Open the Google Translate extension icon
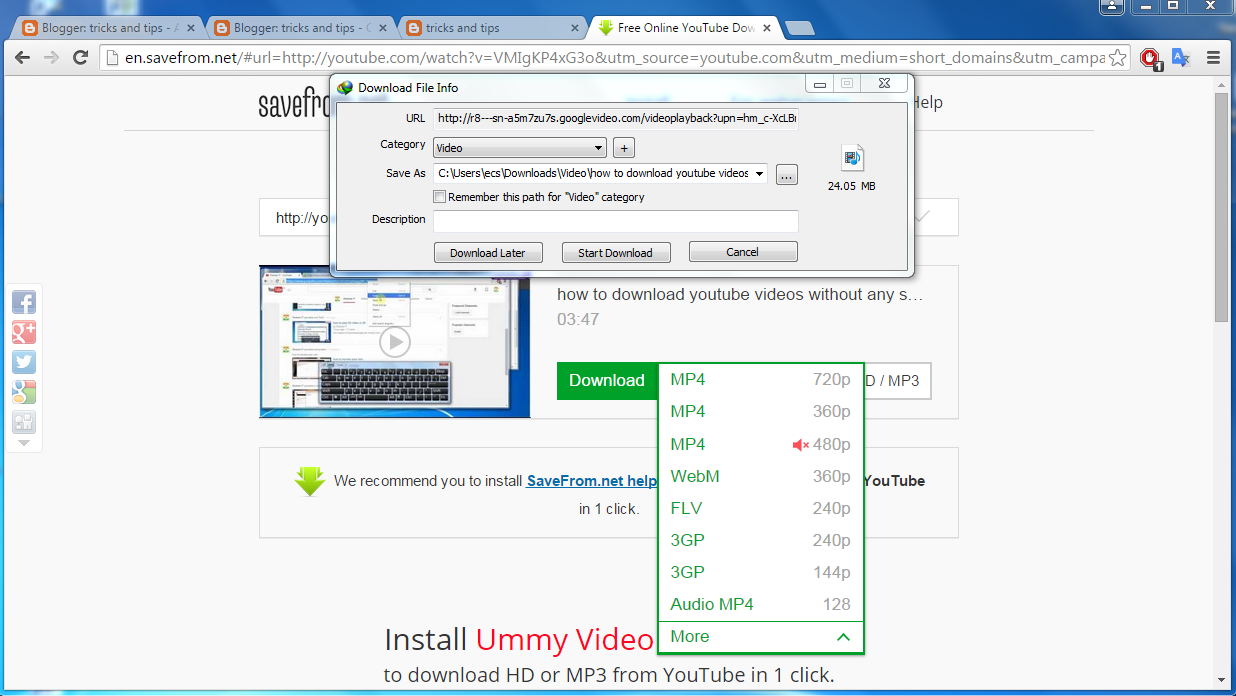This screenshot has height=696, width=1236. pyautogui.click(x=1181, y=57)
